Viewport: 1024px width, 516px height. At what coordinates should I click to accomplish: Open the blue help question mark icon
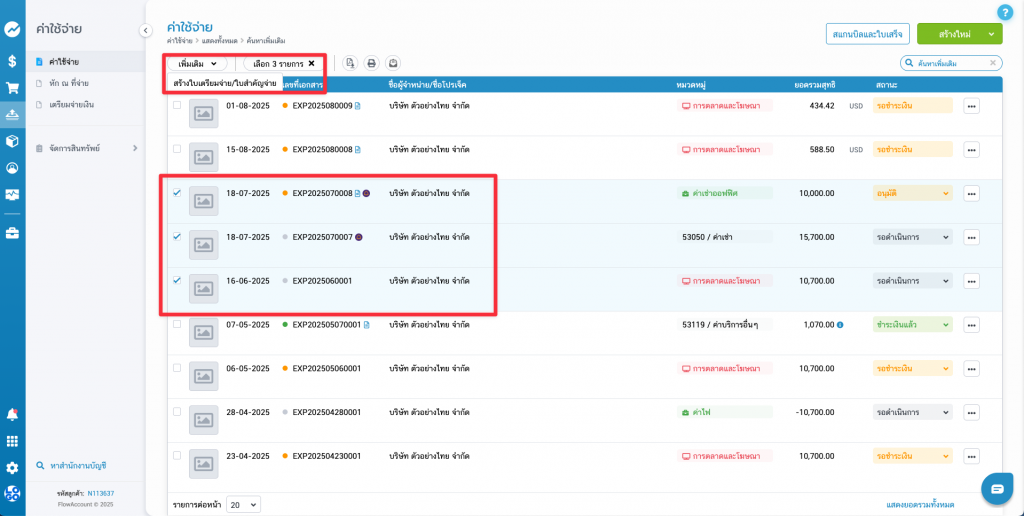[1005, 12]
